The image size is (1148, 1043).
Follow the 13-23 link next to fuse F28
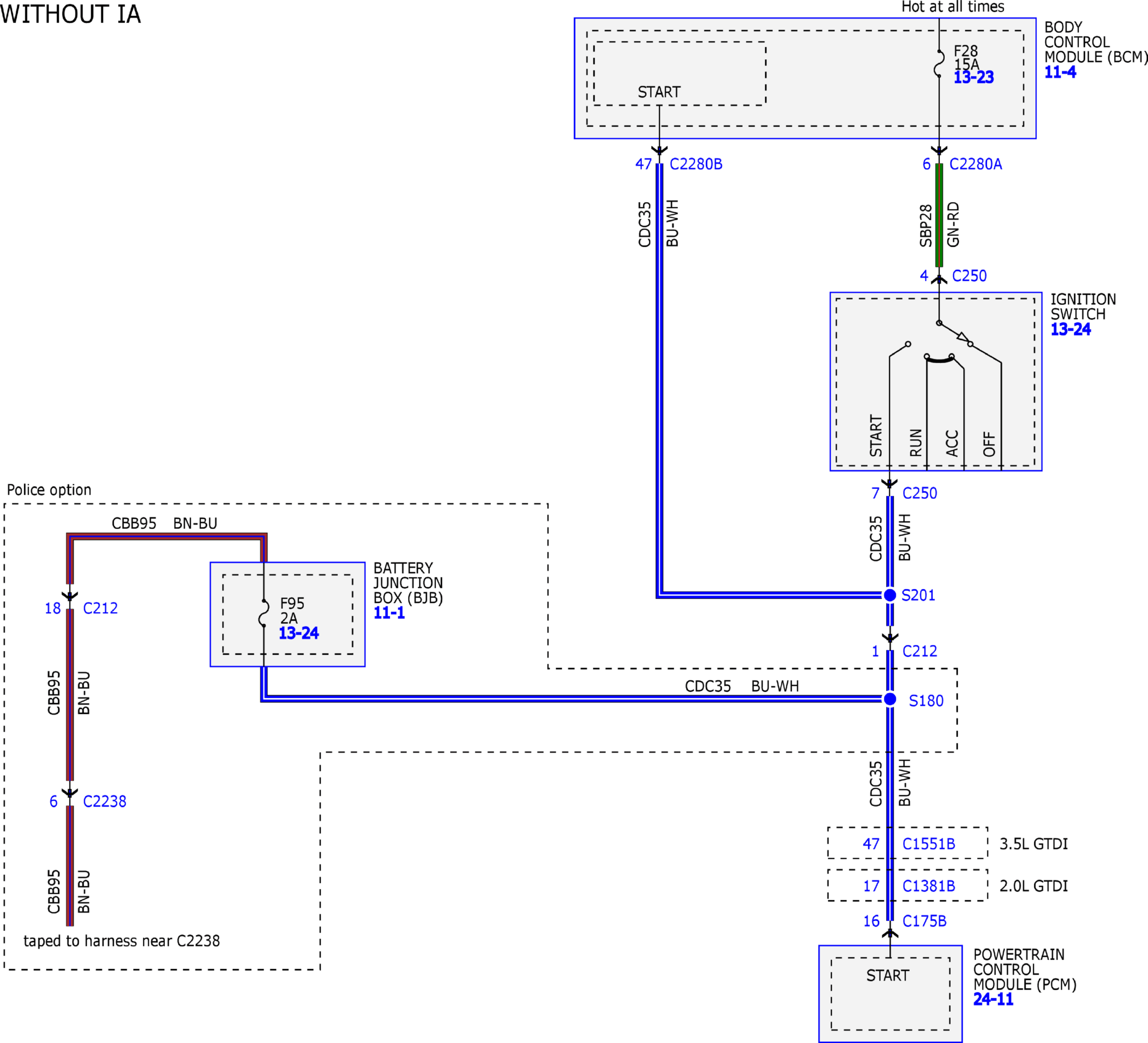(x=973, y=78)
